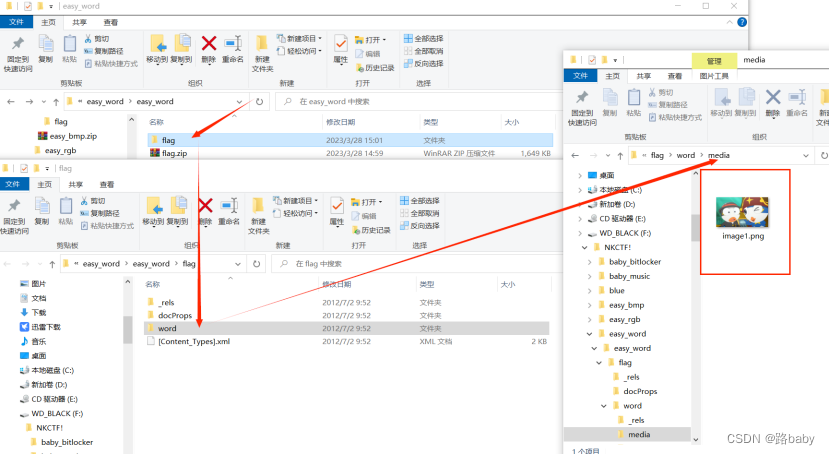Click search box 在 easy_word 中搜索
830x455 pixels.
[418, 102]
